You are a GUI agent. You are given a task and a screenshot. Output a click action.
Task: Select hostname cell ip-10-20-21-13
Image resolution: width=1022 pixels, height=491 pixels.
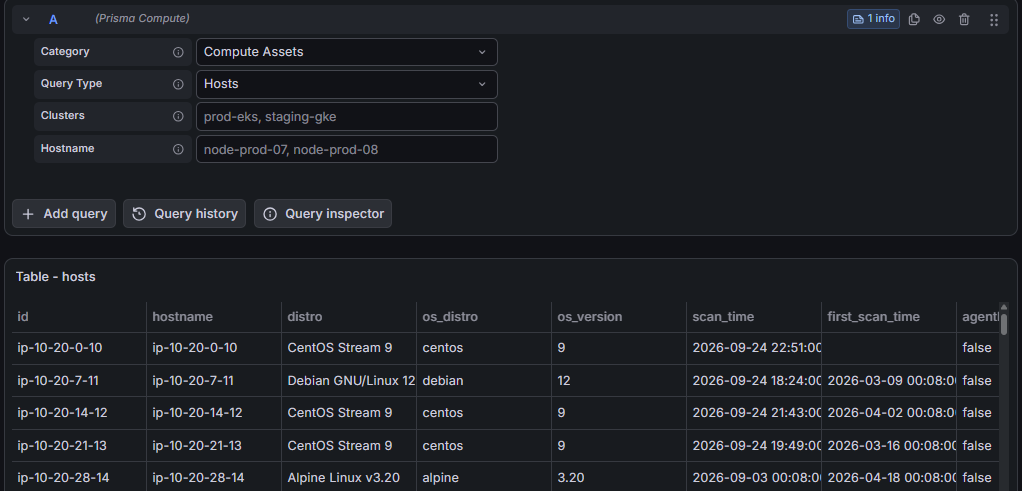point(214,446)
